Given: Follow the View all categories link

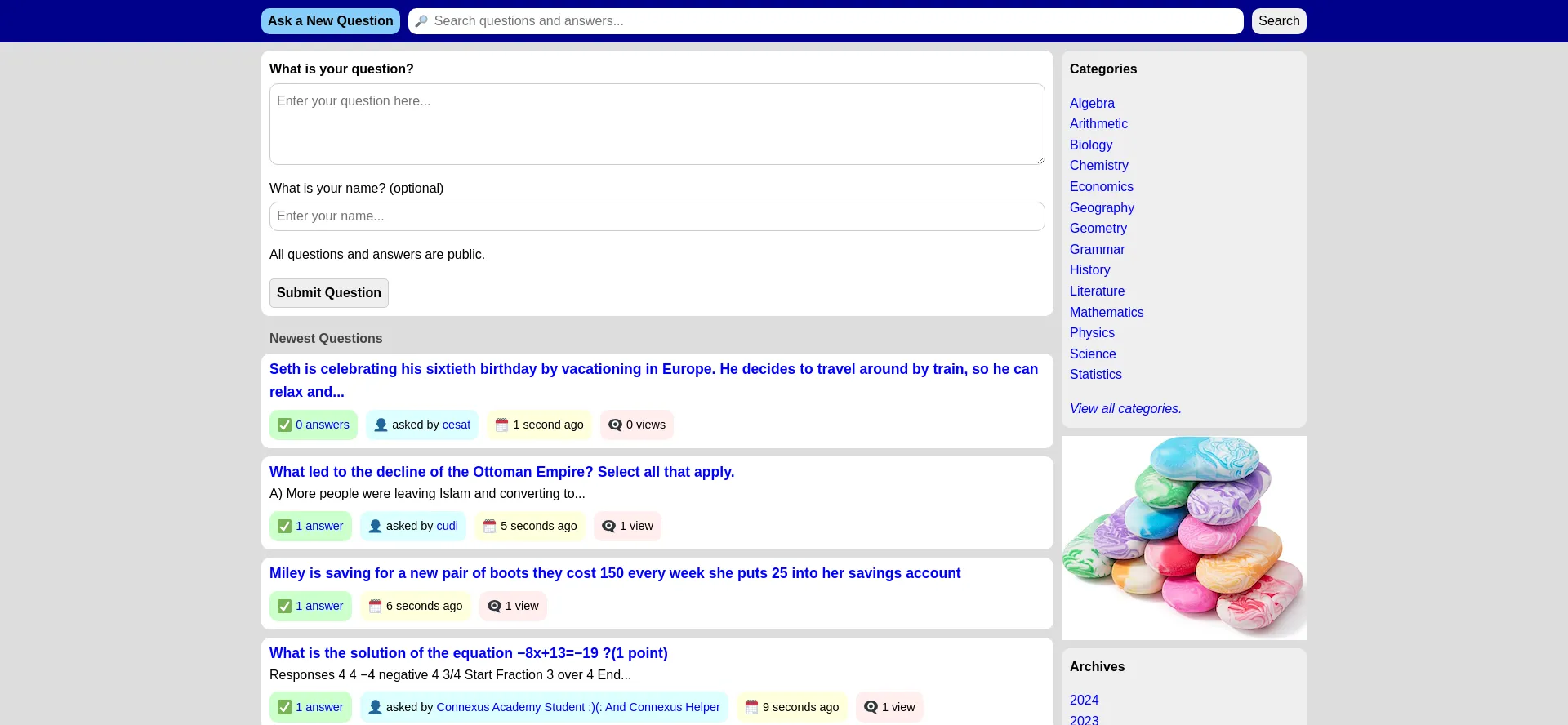Looking at the screenshot, I should coord(1125,409).
